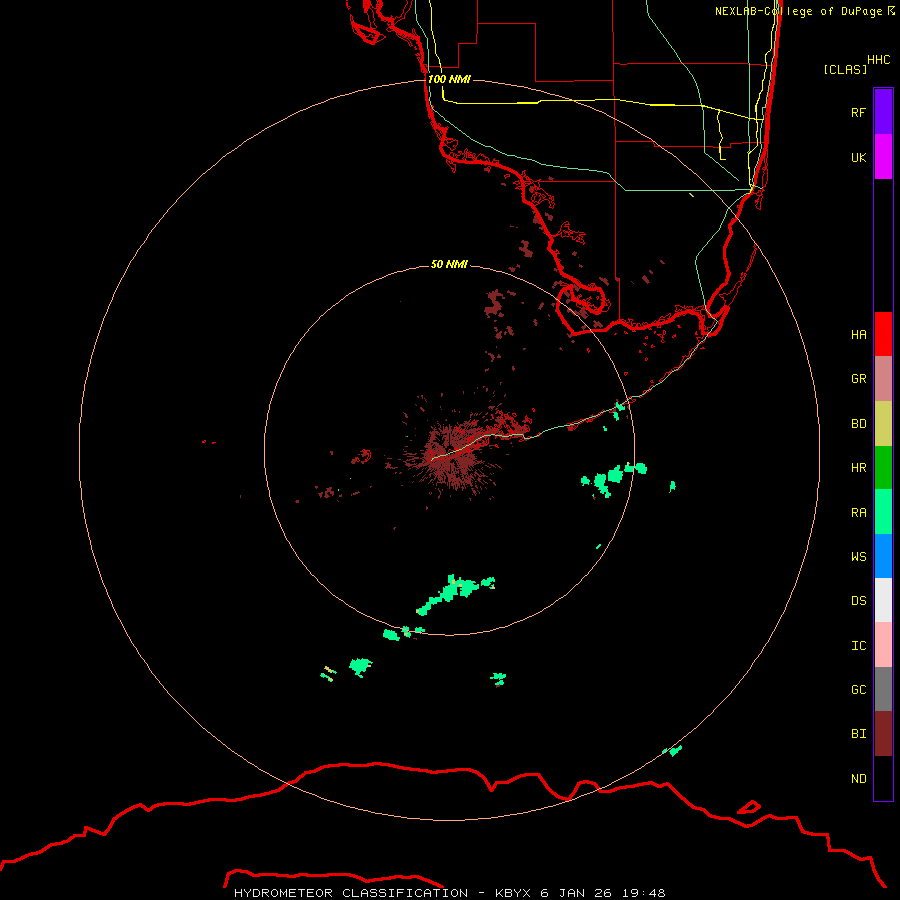The height and width of the screenshot is (900, 900).
Task: Click the RF legend label
Action: [x=858, y=112]
